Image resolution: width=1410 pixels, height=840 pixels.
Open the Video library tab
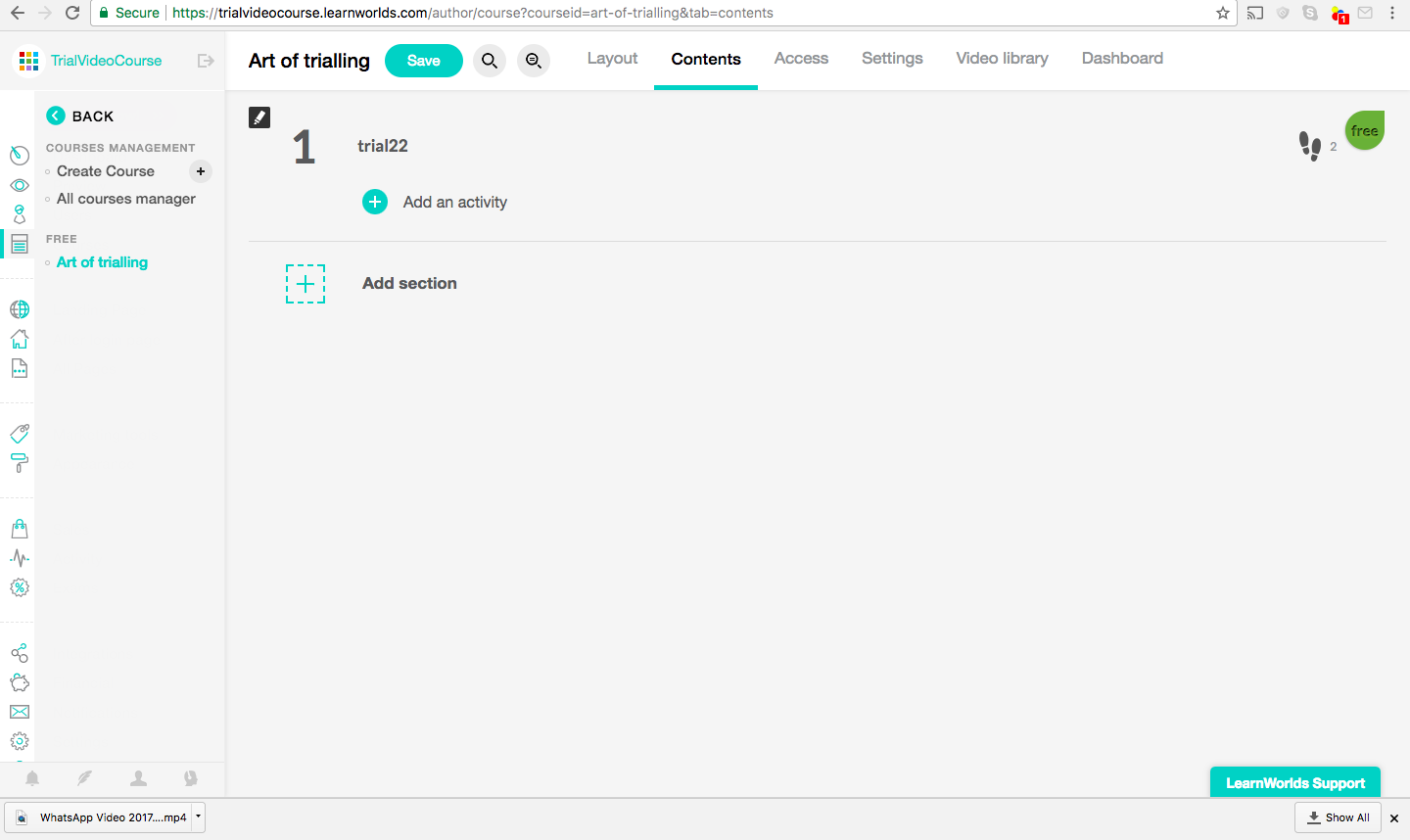tap(1002, 59)
